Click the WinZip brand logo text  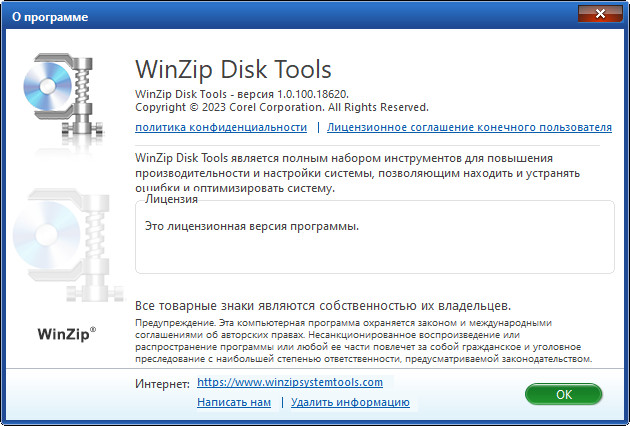point(66,333)
